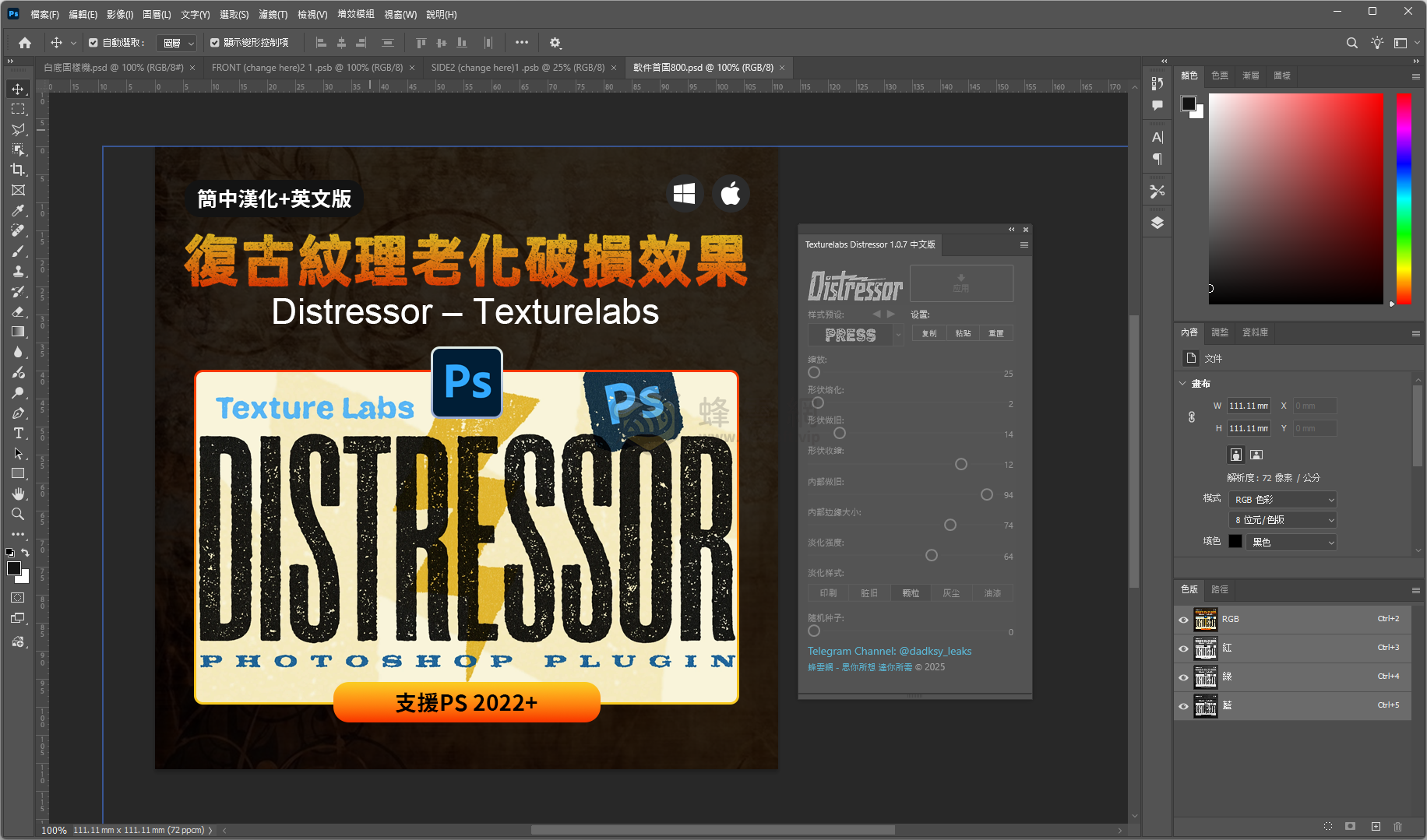Select the Rectangular Marquee tool
The width and height of the screenshot is (1427, 840).
coord(18,109)
